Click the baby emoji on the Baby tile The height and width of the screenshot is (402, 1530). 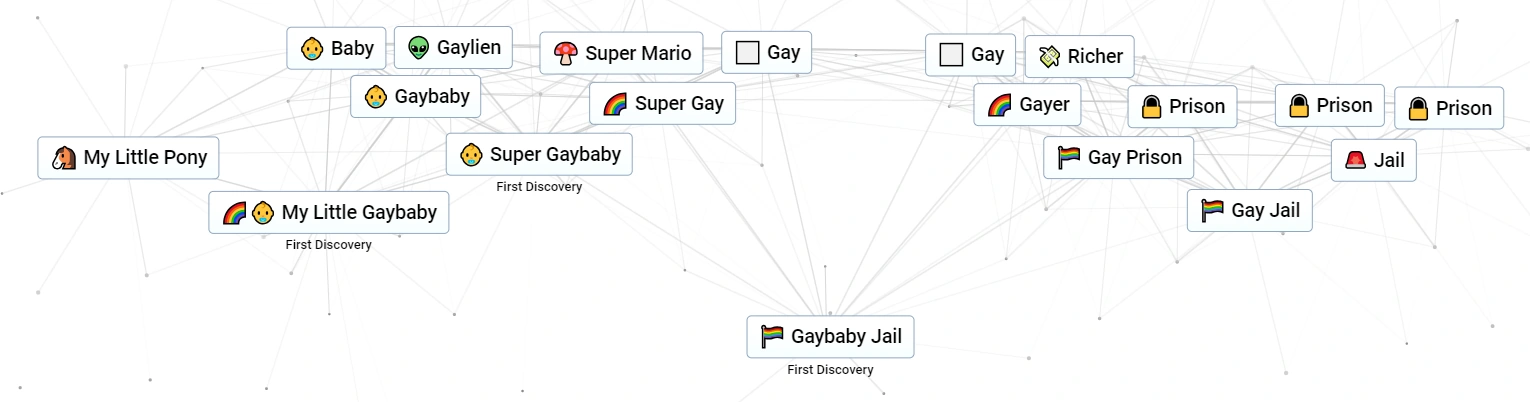[x=312, y=48]
